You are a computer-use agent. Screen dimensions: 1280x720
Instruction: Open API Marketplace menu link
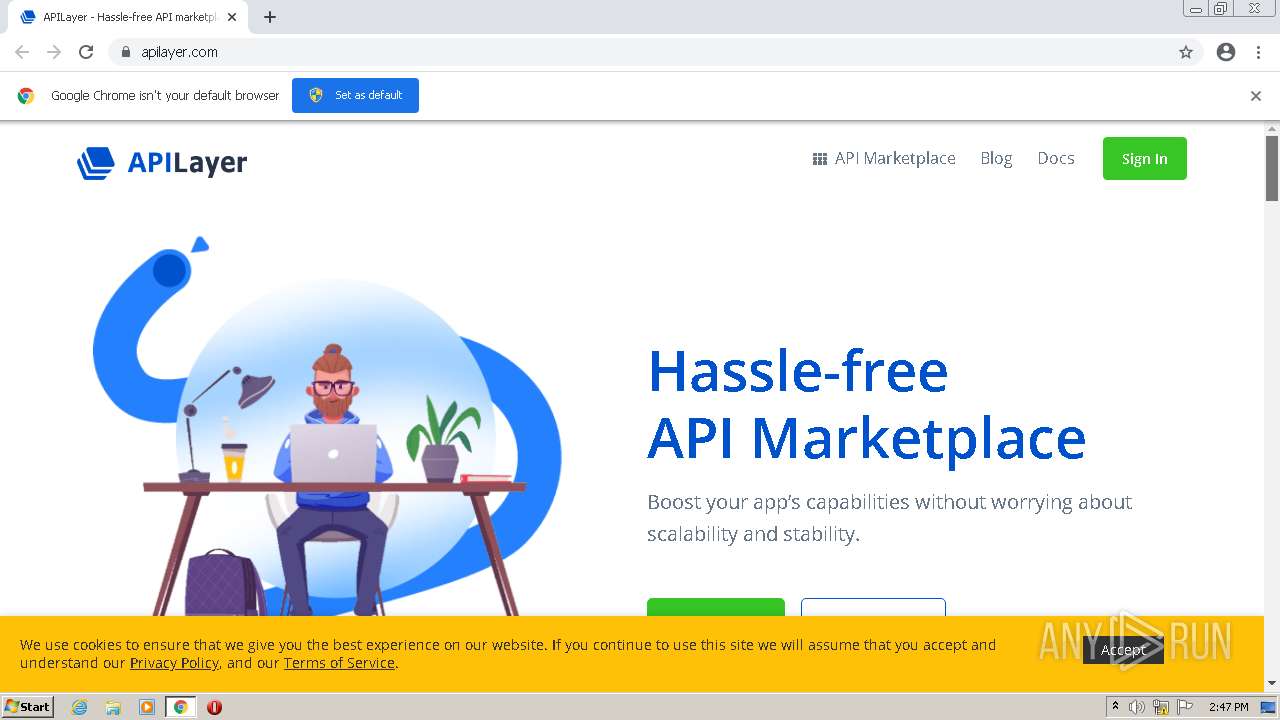pyautogui.click(x=895, y=159)
